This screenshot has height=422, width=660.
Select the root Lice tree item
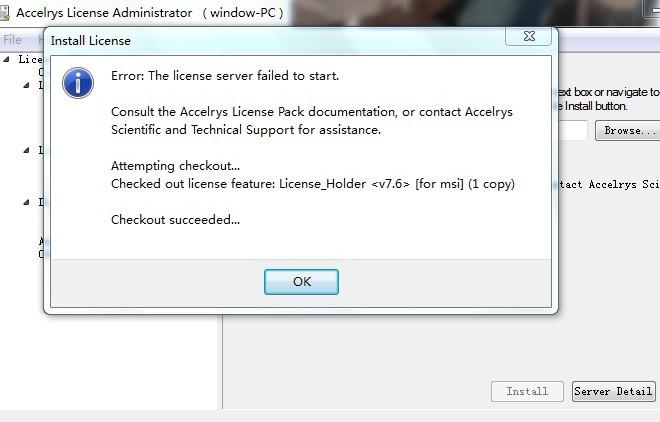30,59
